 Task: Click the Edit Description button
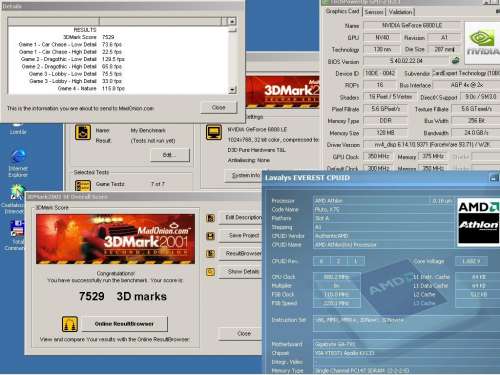click(x=241, y=218)
